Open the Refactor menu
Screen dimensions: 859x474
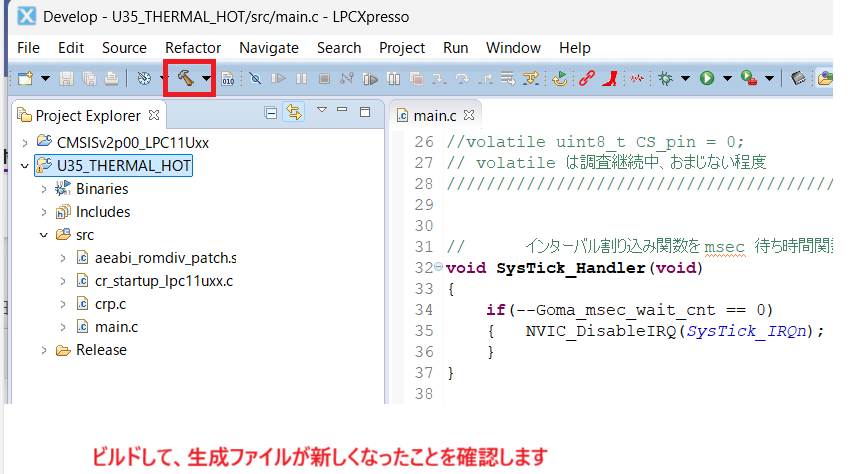[193, 47]
